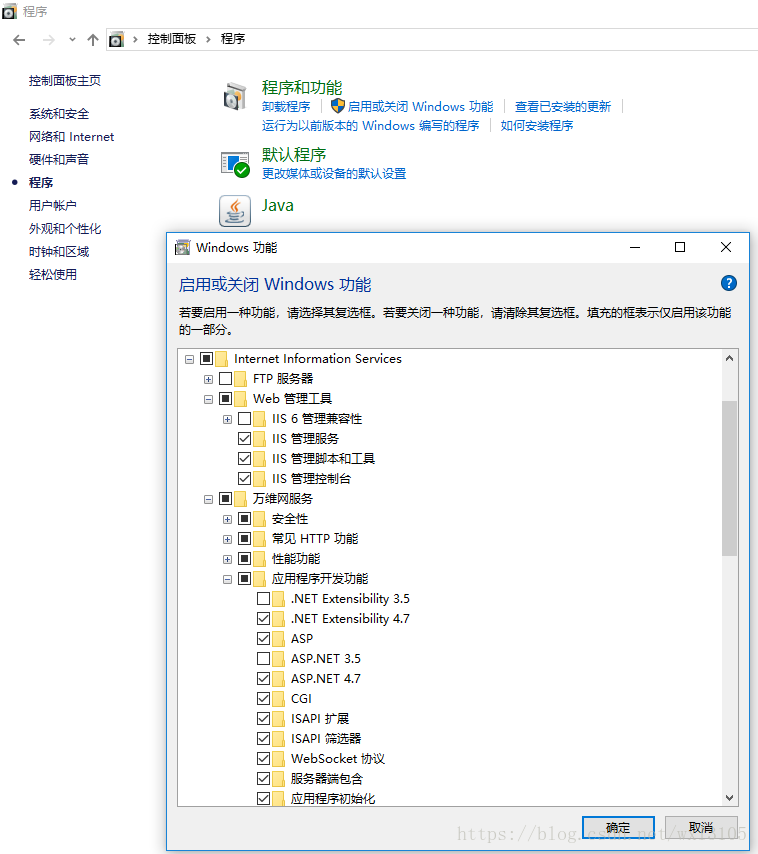758x854 pixels.
Task: Click the folder icon of Internet Information Services
Action: tap(221, 359)
